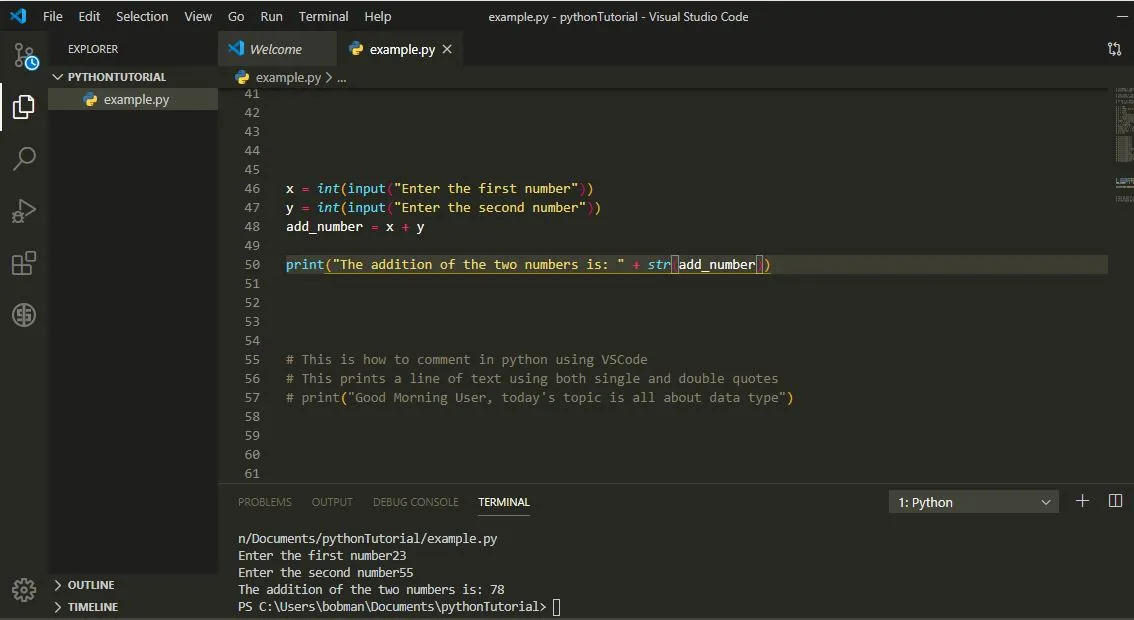Open the Run menu
Viewport: 1134px width, 620px height.
click(x=271, y=16)
